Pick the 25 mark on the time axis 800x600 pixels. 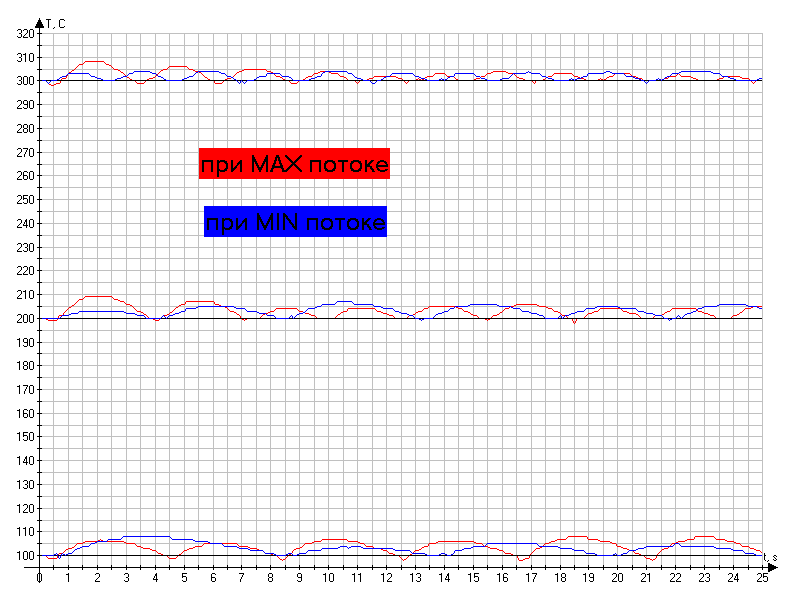[762, 578]
